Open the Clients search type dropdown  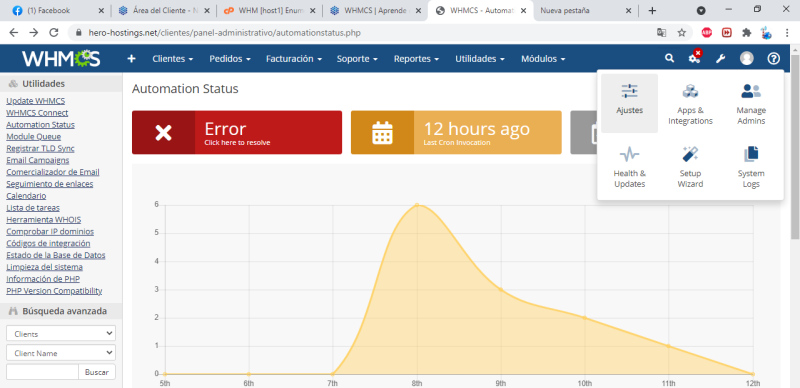point(61,333)
